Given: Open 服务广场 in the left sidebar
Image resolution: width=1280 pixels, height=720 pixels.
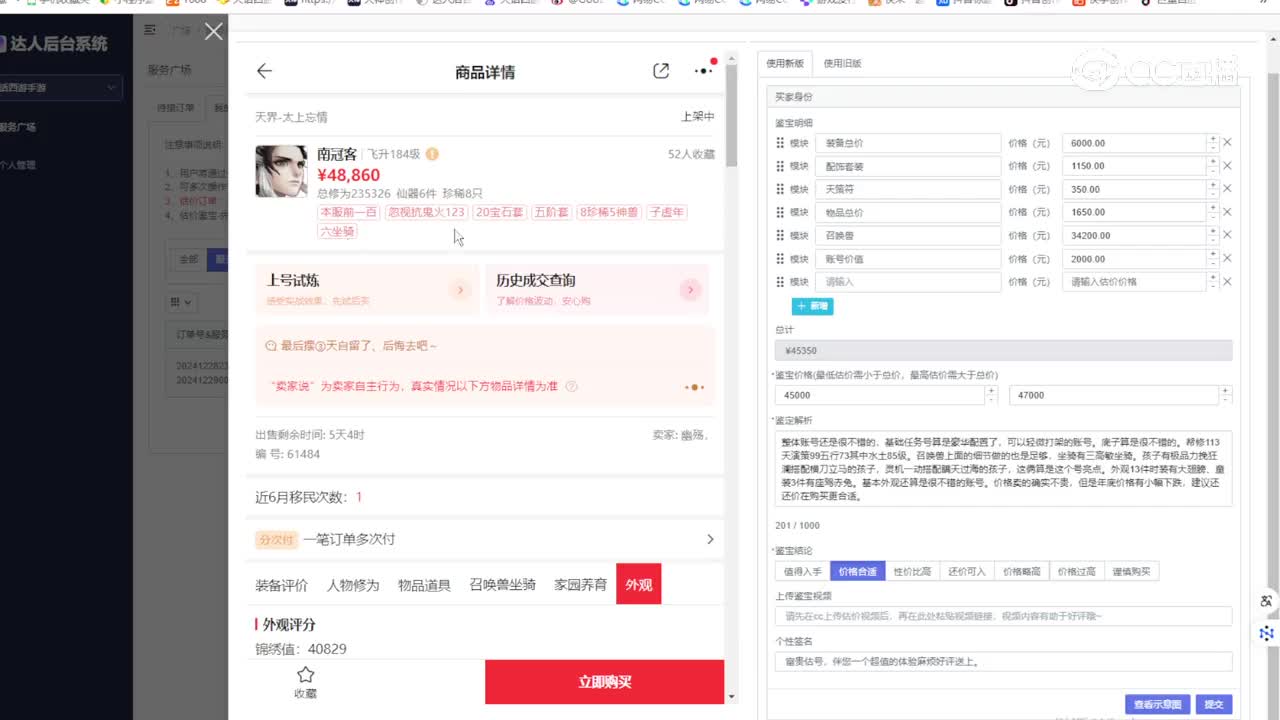Looking at the screenshot, I should tap(18, 127).
